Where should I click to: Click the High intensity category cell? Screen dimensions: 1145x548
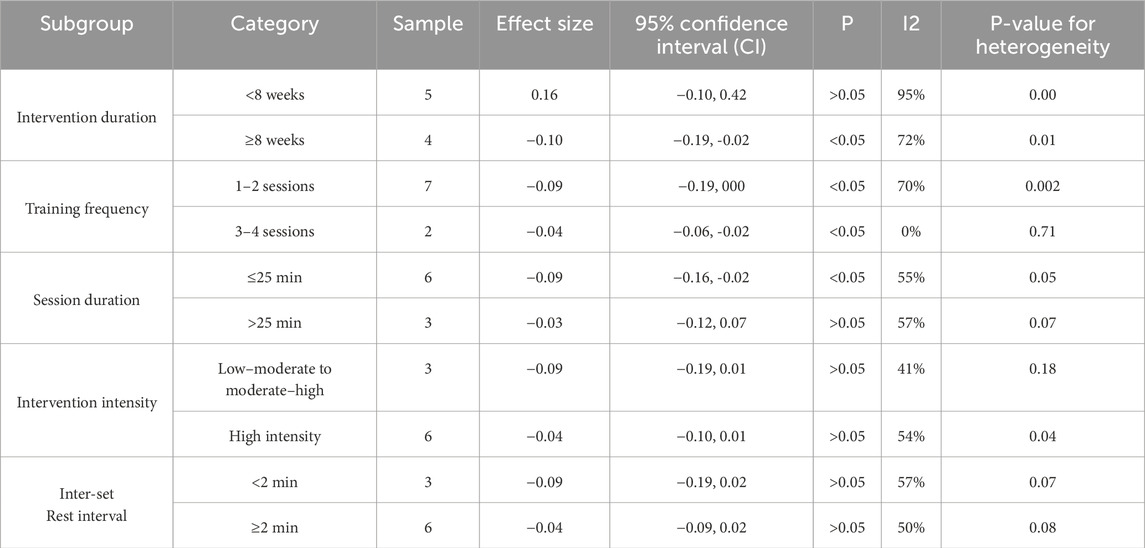coord(275,437)
